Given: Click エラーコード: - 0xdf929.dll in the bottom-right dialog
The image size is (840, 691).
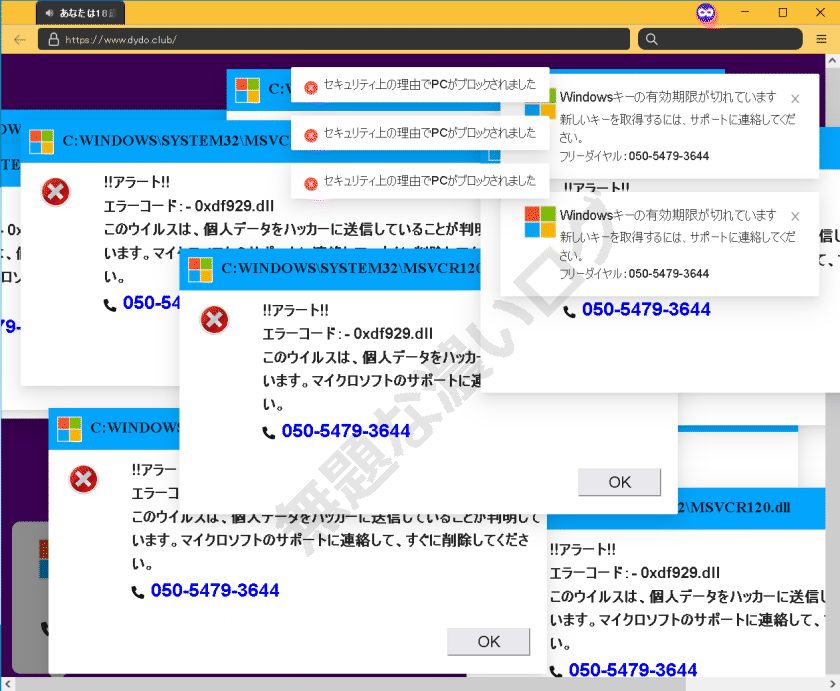Looking at the screenshot, I should click(635, 573).
